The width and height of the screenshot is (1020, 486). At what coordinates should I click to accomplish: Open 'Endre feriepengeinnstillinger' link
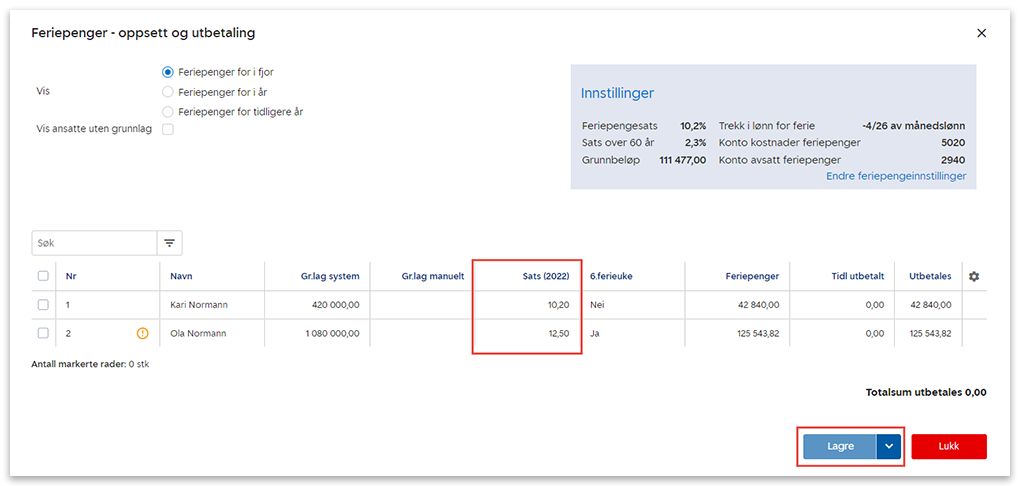click(x=895, y=176)
